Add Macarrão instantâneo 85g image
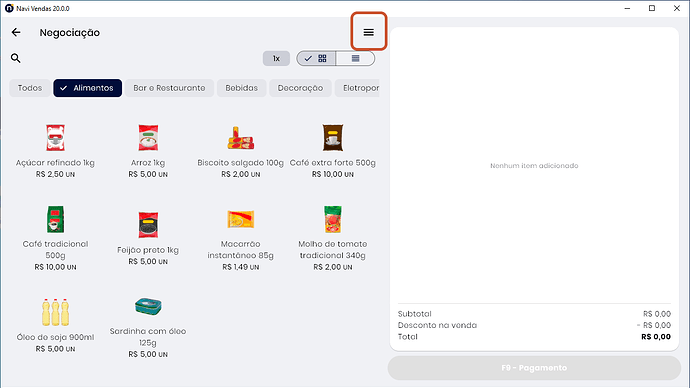Viewport: 690px width, 388px height. (x=241, y=219)
